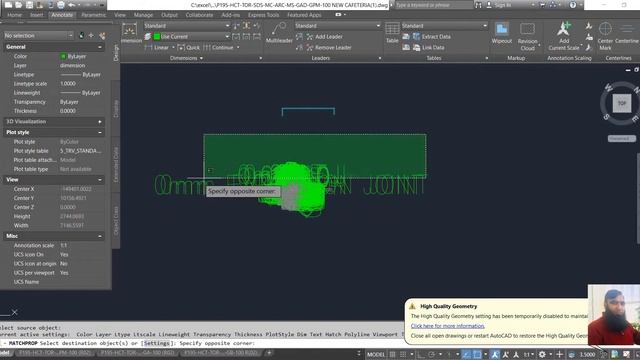Open the table style Standard dropdown
This screenshot has height=360, width=640.
pyautogui.click(x=444, y=26)
